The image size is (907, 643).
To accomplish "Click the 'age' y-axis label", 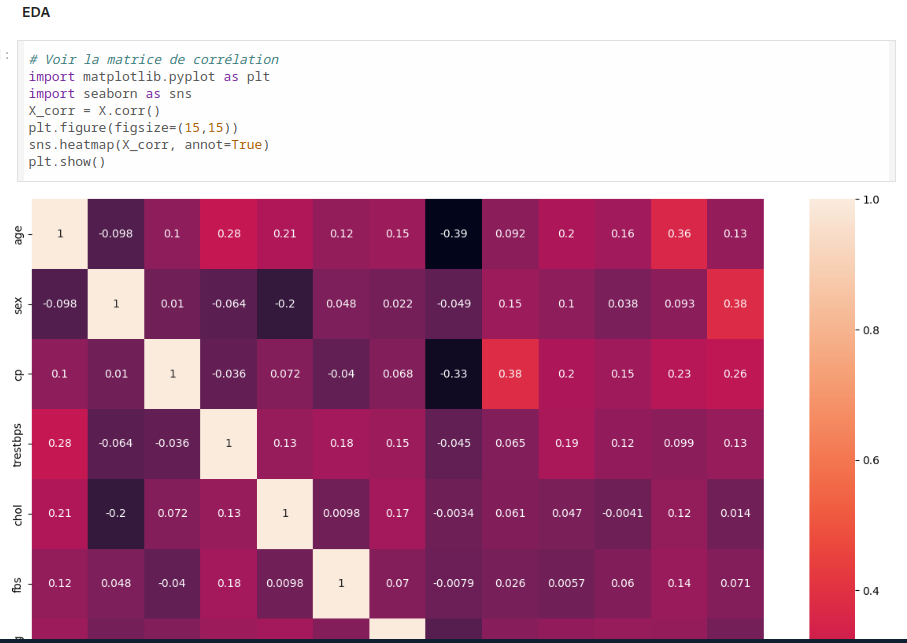I will point(19,234).
